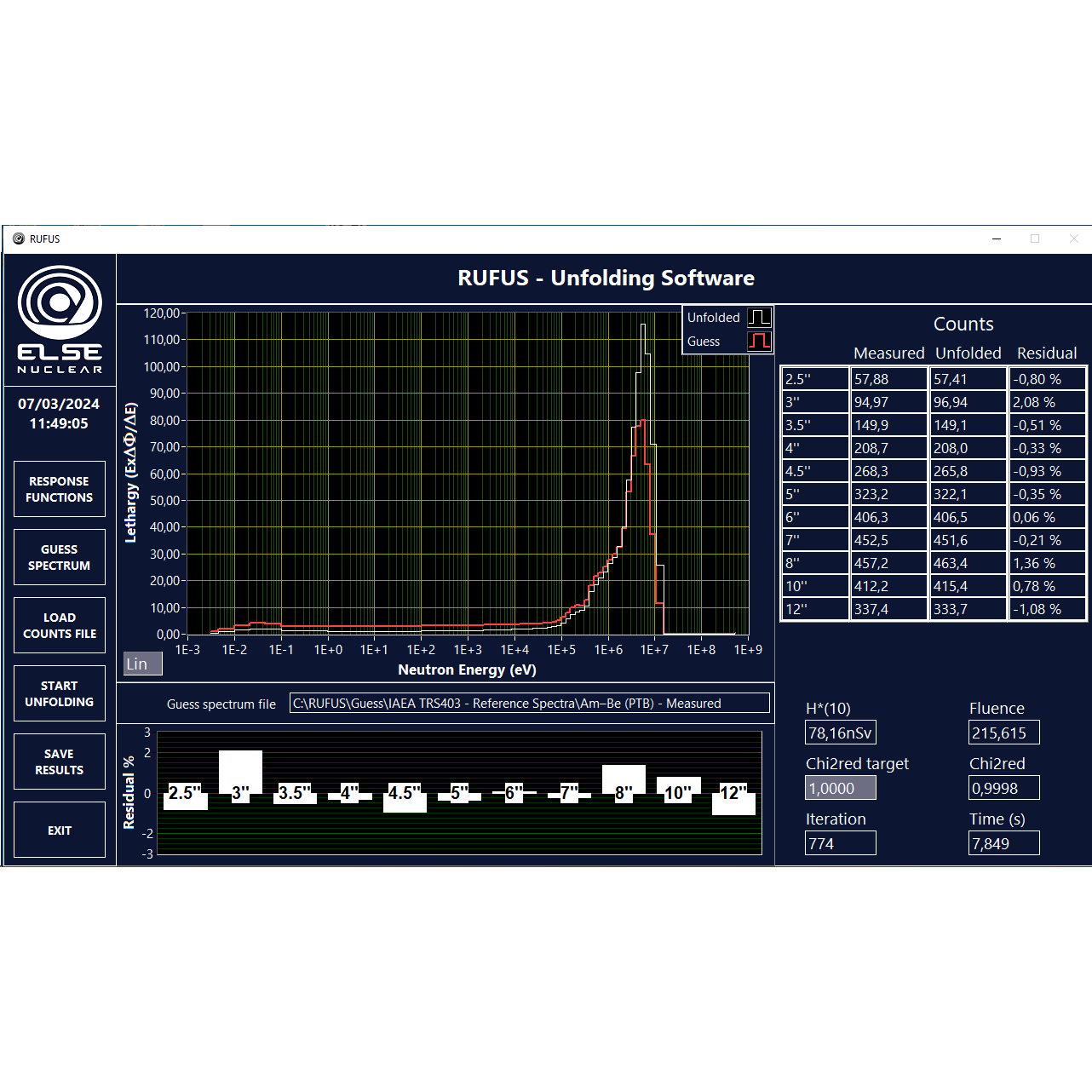Click the Chi2red target value field
The width and height of the screenshot is (1092, 1092).
pyautogui.click(x=840, y=788)
